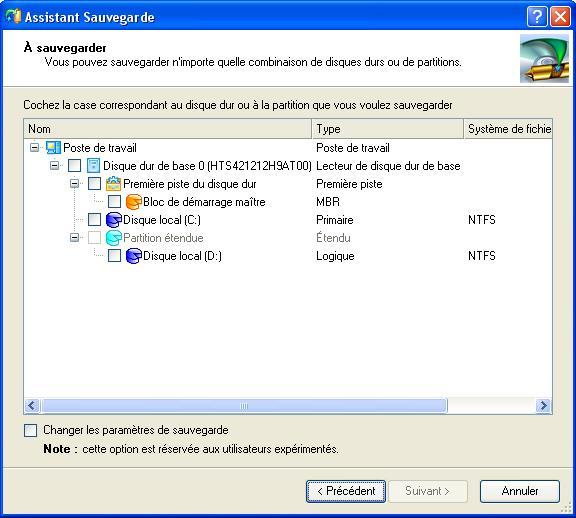This screenshot has height=518, width=576.
Task: Click the help question mark icon in the title bar
Action: (537, 17)
